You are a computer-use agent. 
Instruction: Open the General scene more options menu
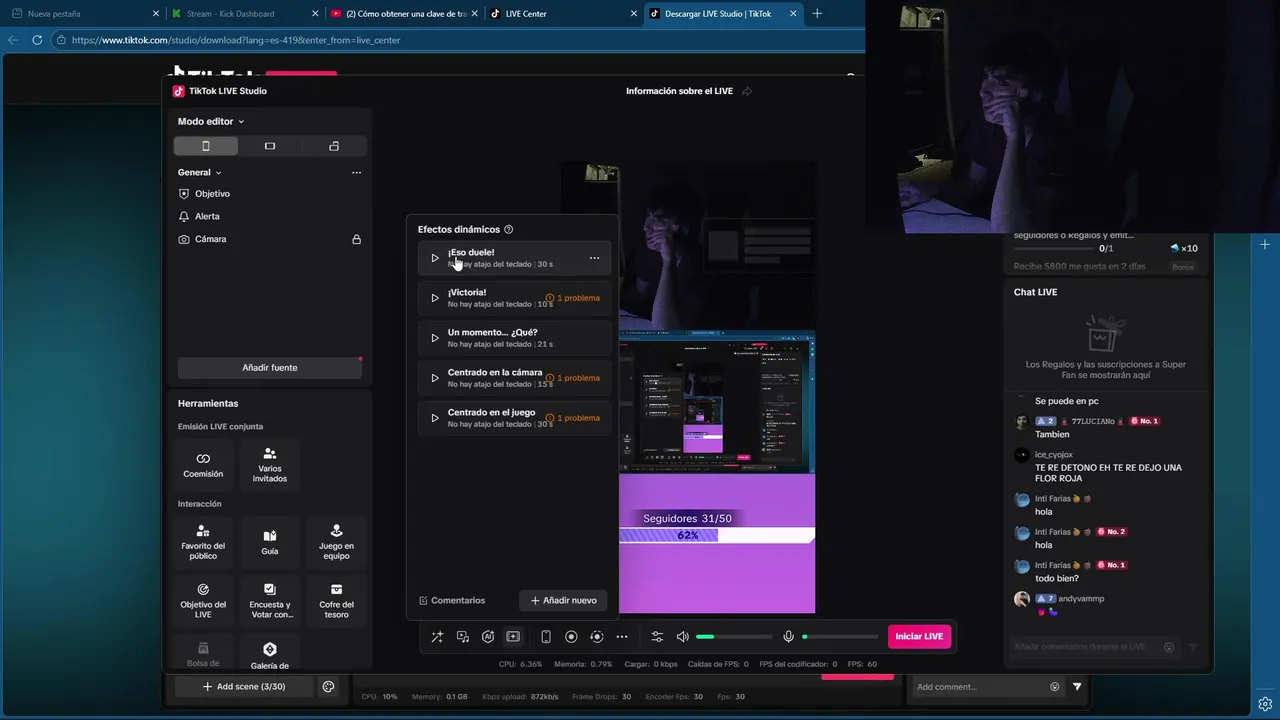coord(356,173)
